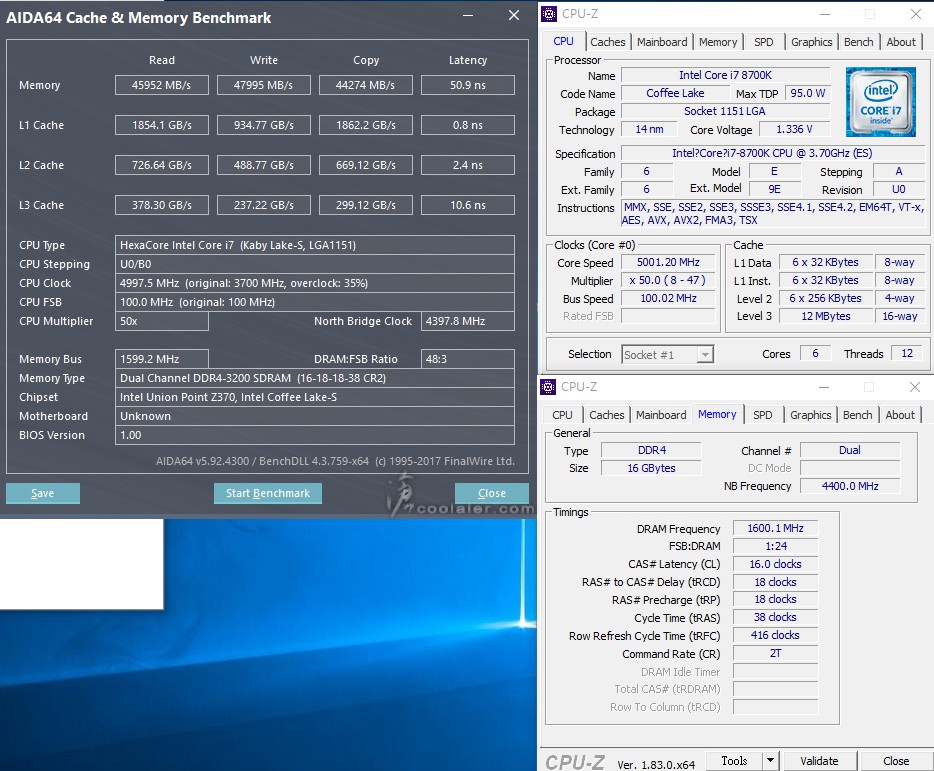Click the Chipset field Intel Union Point Z370
934x771 pixels.
tap(315, 397)
